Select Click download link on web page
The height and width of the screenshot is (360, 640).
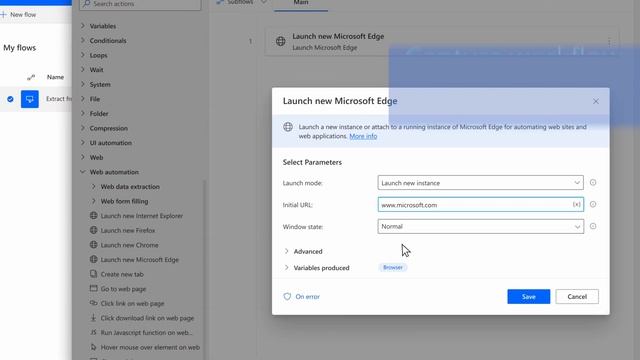pos(147,318)
